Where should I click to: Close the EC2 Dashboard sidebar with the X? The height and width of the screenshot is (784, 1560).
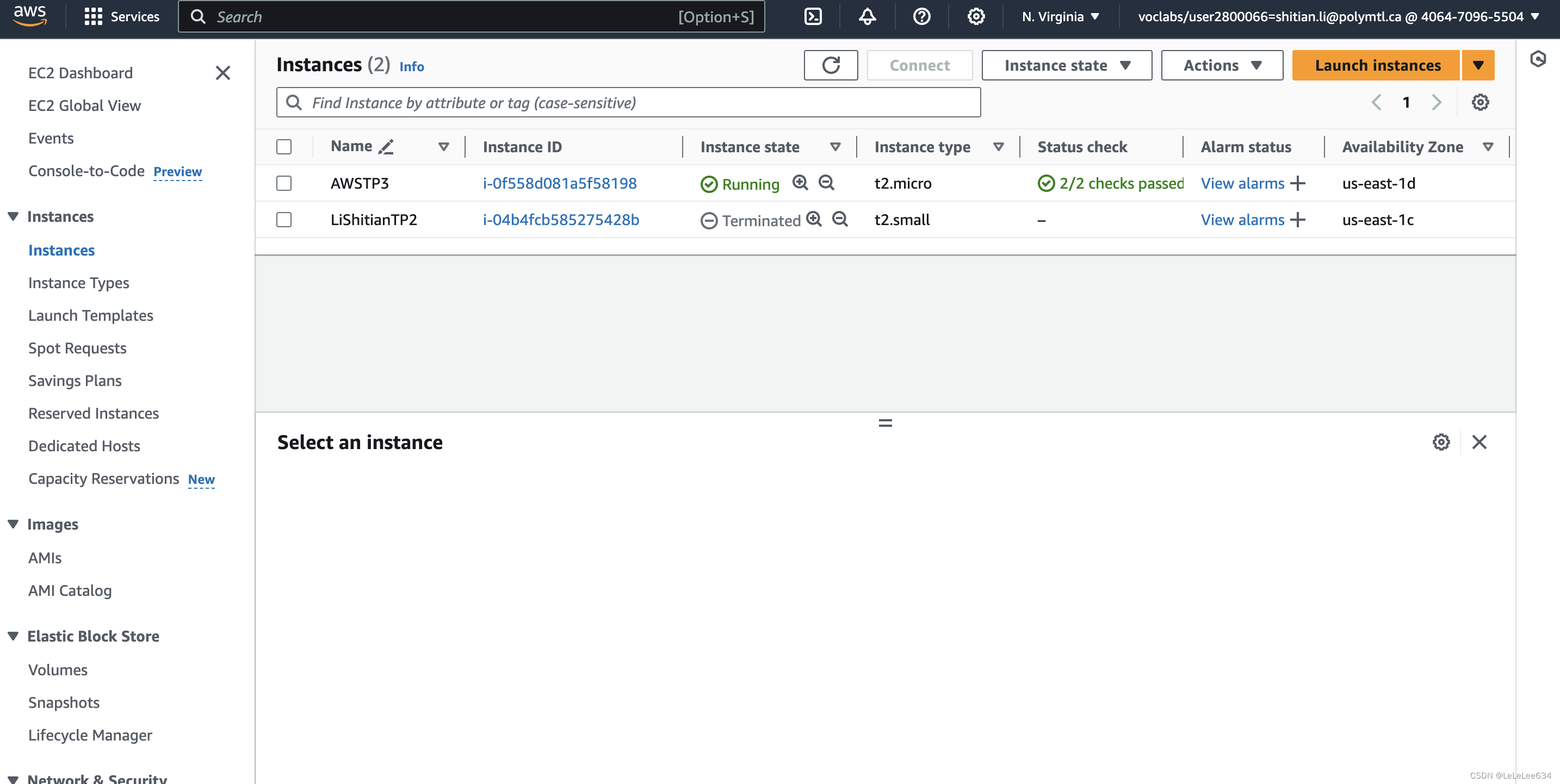(x=223, y=73)
